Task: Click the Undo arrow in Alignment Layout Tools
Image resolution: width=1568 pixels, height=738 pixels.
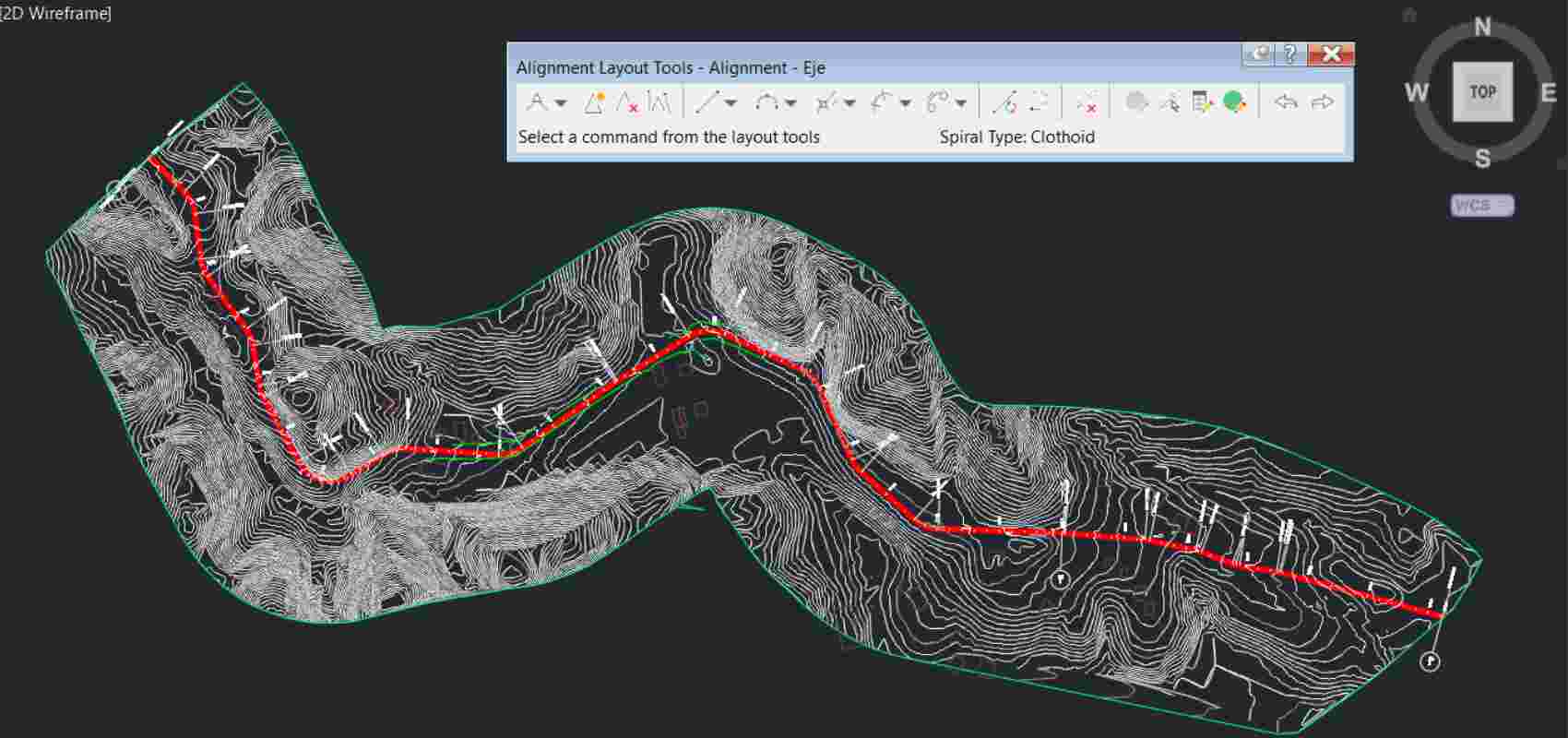Action: pos(1286,102)
